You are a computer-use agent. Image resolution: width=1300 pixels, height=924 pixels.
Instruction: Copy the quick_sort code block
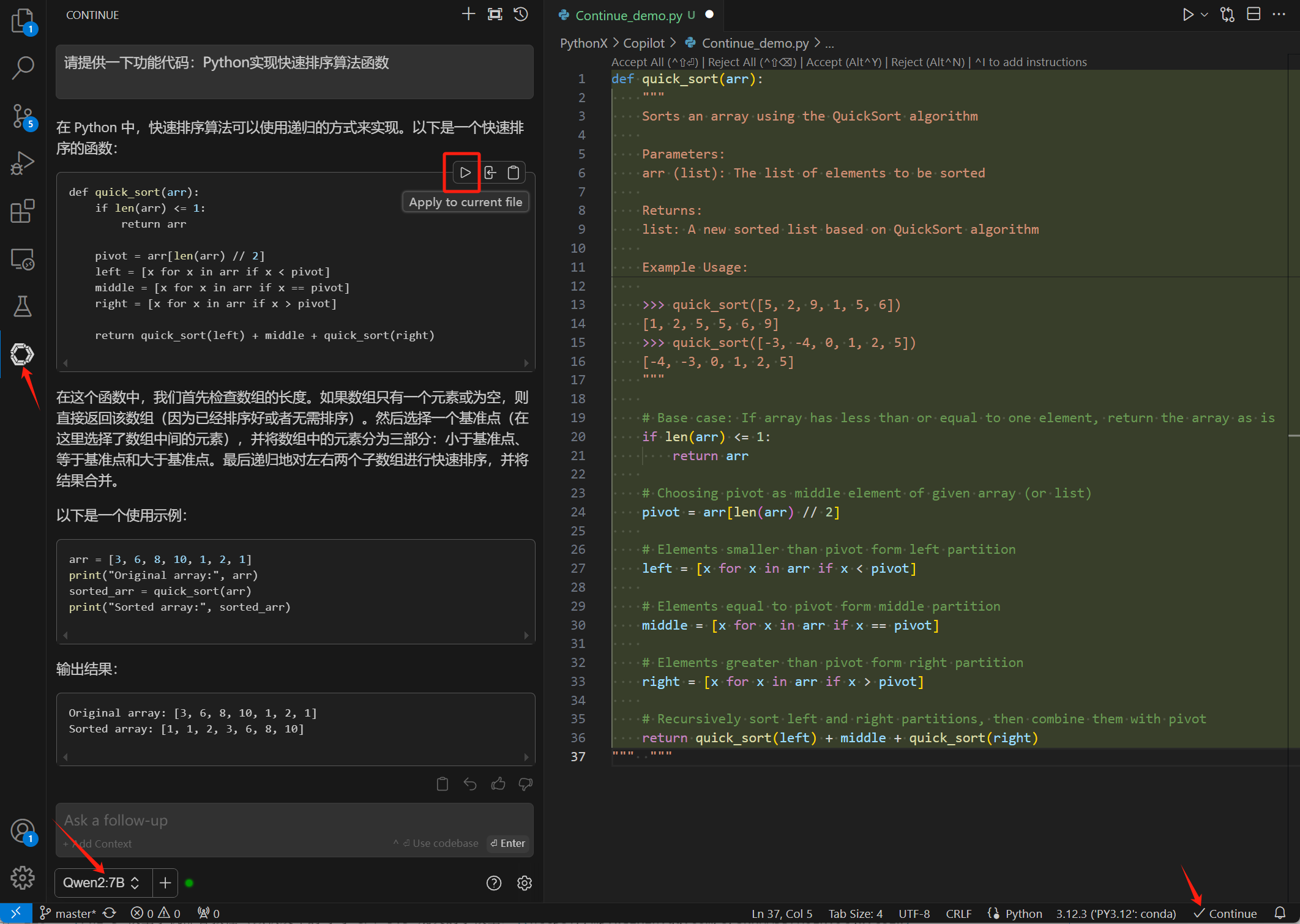(x=514, y=173)
